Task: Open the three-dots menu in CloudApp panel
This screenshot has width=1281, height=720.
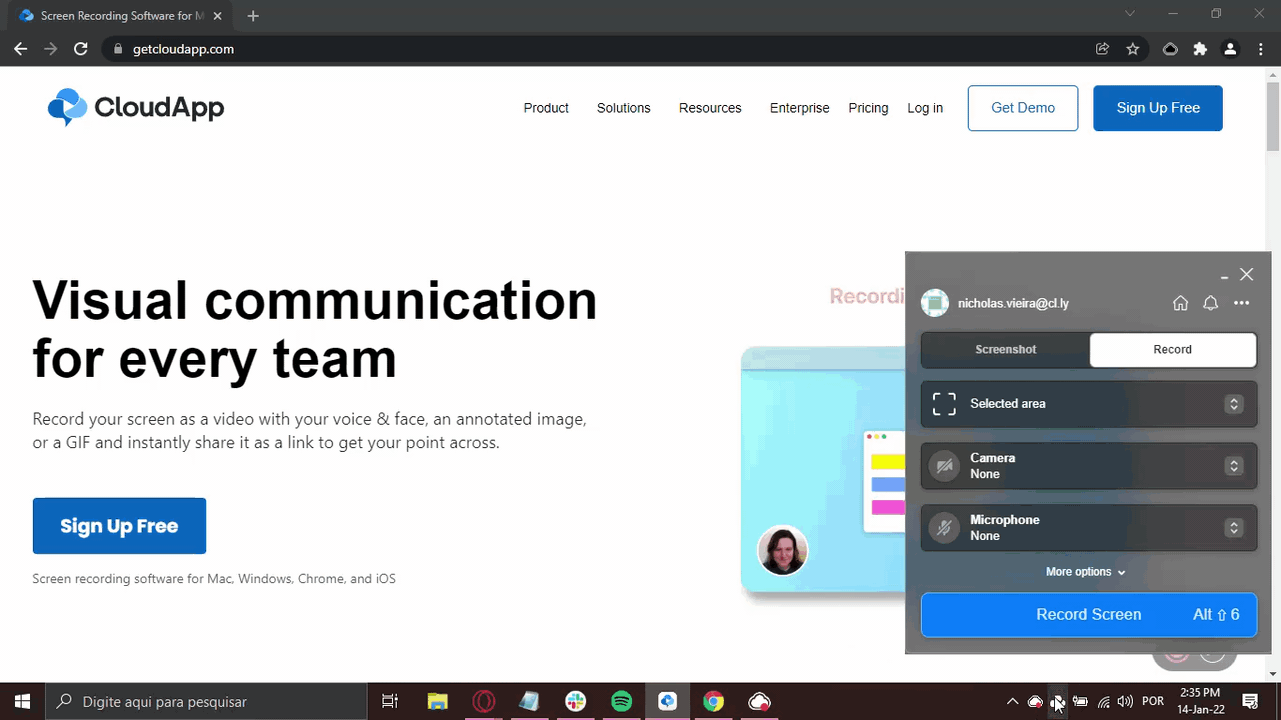Action: (1242, 303)
